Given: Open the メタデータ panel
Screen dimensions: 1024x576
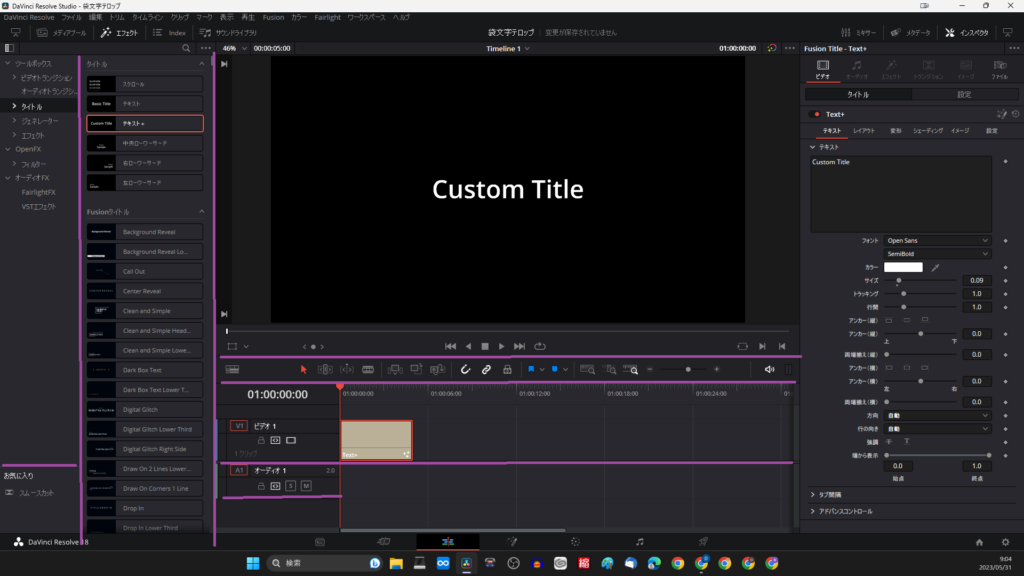Looking at the screenshot, I should (x=911, y=32).
